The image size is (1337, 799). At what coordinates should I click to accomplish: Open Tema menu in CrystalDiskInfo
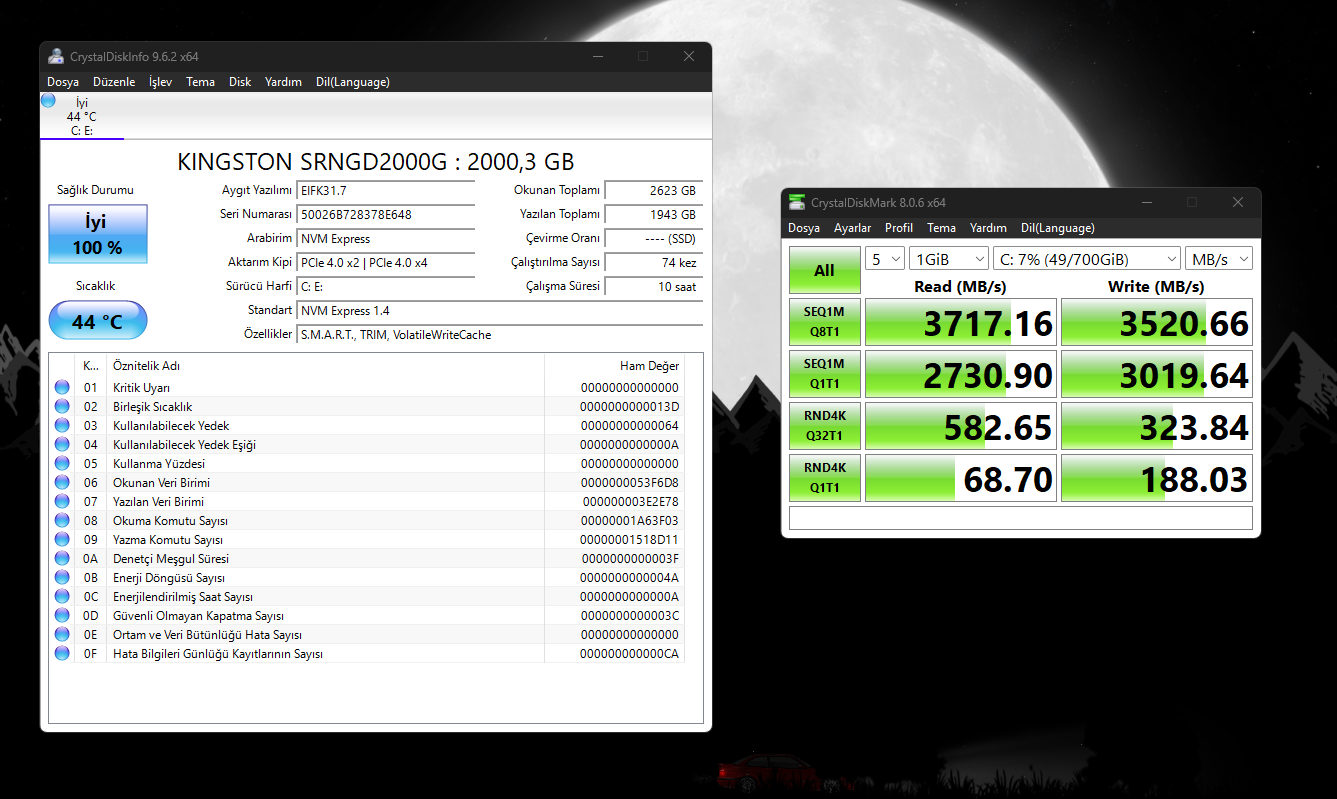[x=200, y=82]
